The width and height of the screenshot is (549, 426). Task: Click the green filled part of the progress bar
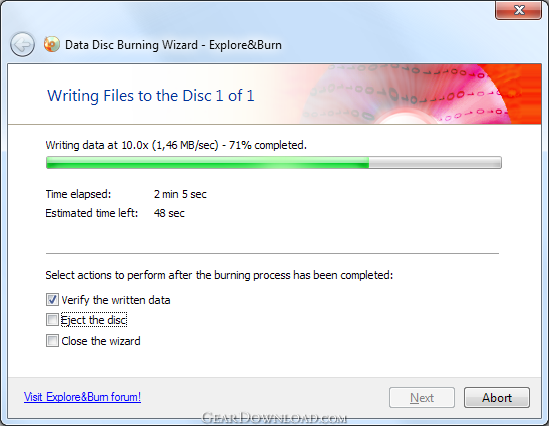tap(207, 163)
